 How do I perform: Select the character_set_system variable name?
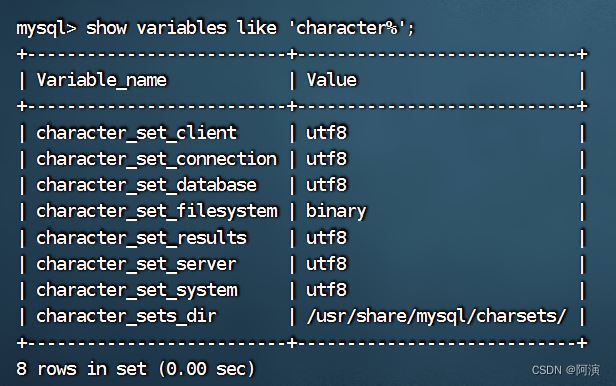[137, 290]
